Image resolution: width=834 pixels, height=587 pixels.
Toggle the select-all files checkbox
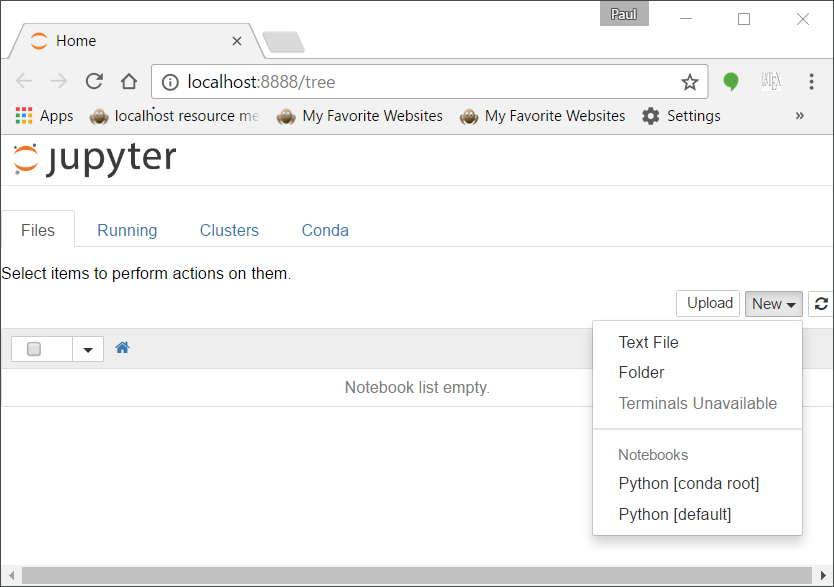click(34, 348)
